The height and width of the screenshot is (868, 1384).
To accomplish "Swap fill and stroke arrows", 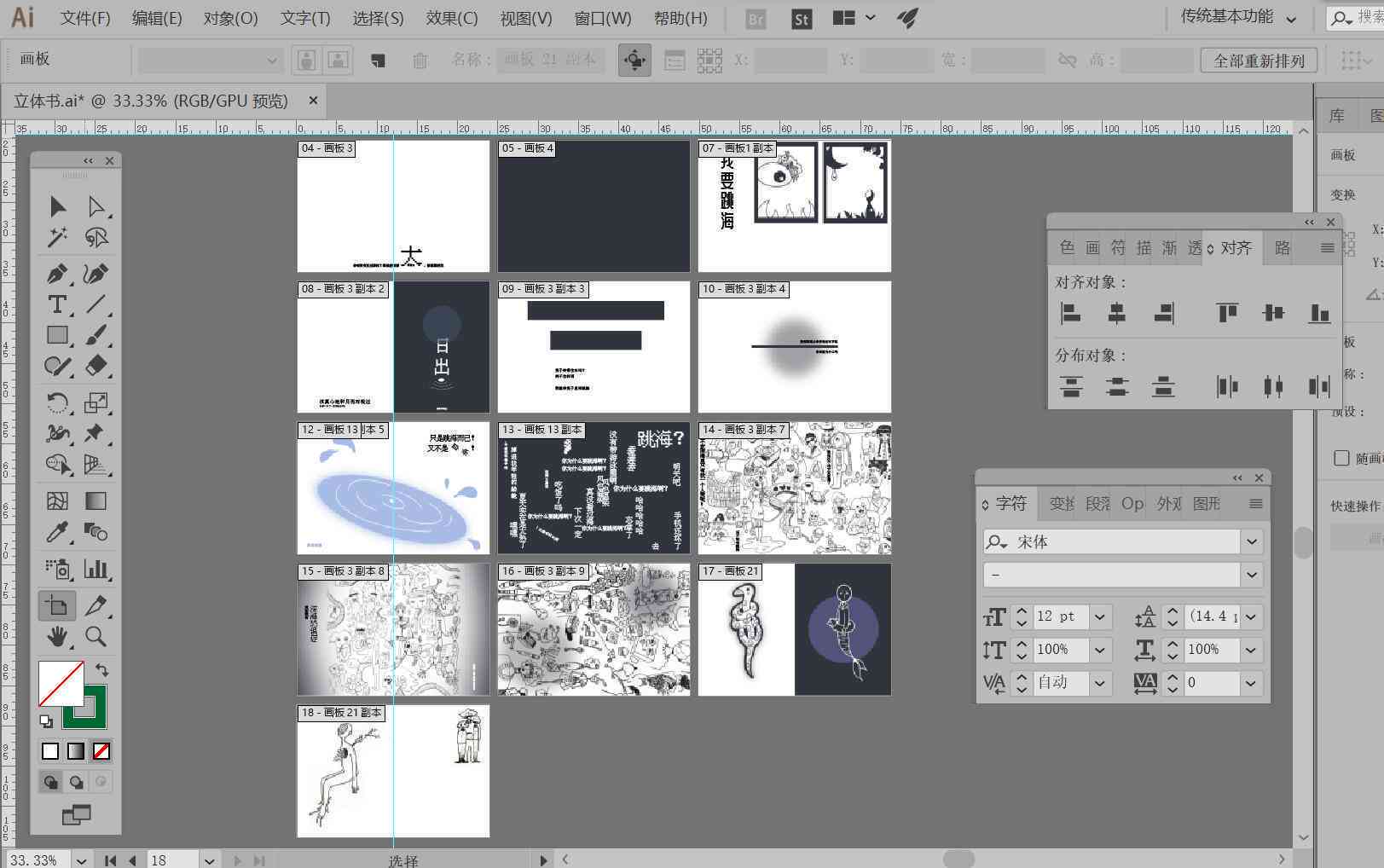I will coord(101,669).
